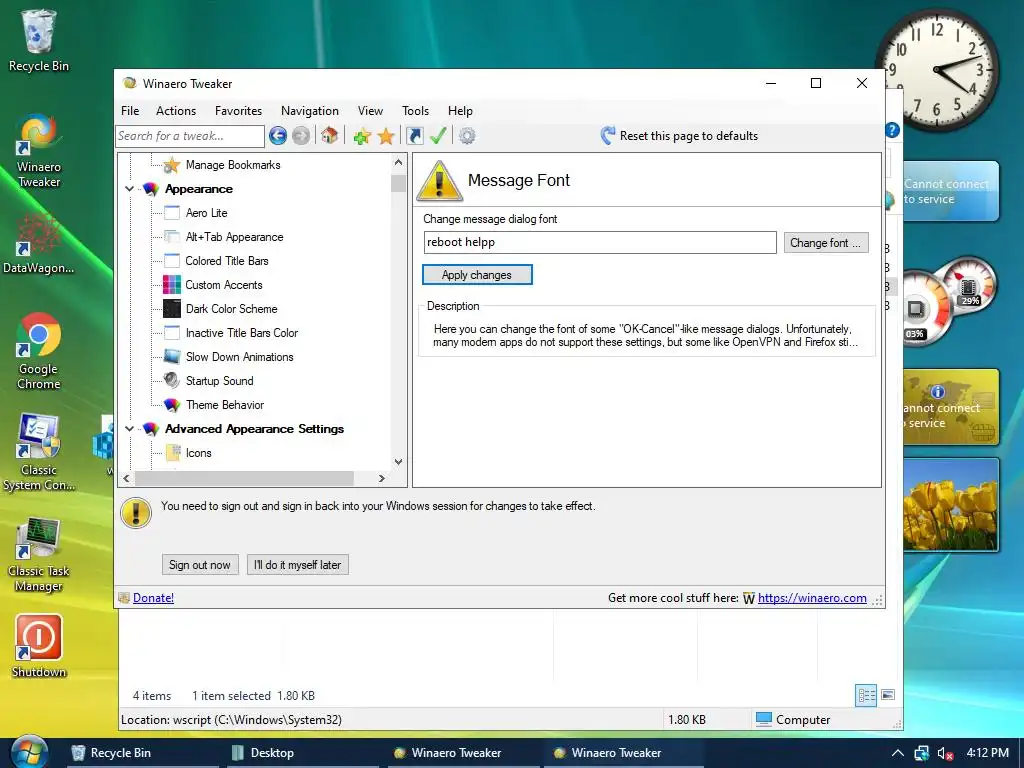Click the Sign out now button

(200, 565)
